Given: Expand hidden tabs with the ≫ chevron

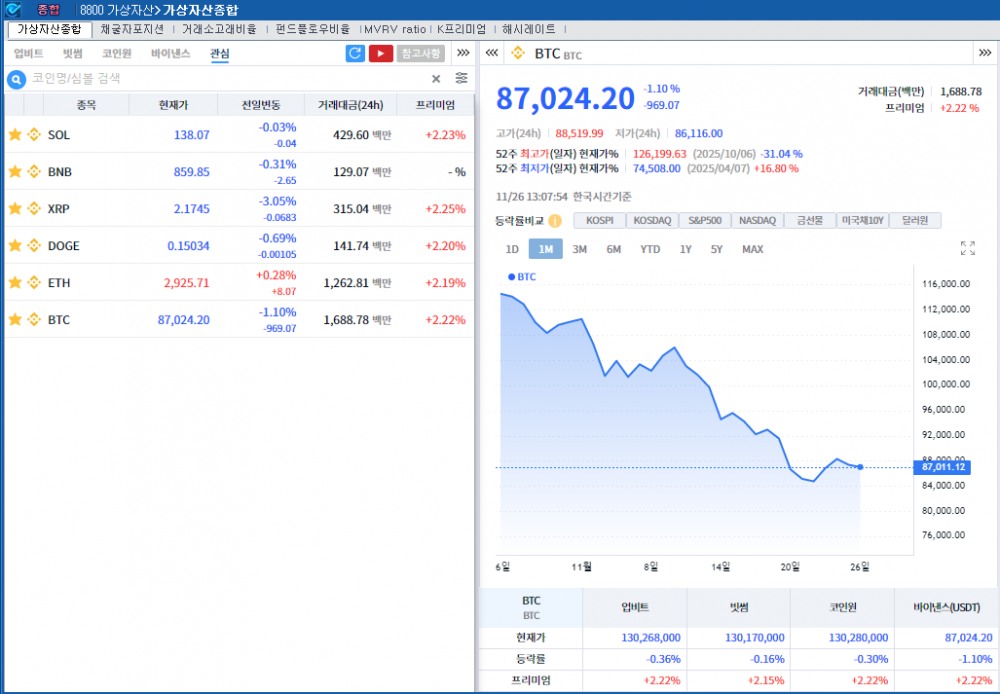Looking at the screenshot, I should click(x=462, y=53).
